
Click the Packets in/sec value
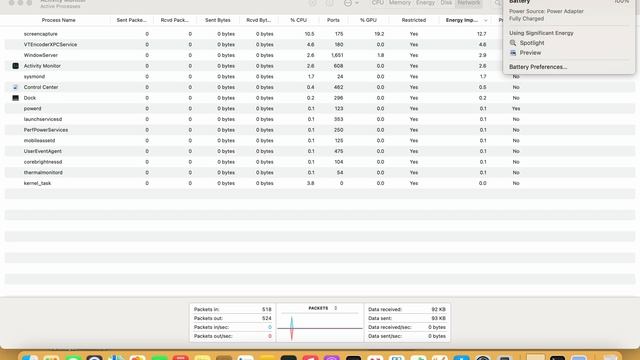pyautogui.click(x=269, y=327)
